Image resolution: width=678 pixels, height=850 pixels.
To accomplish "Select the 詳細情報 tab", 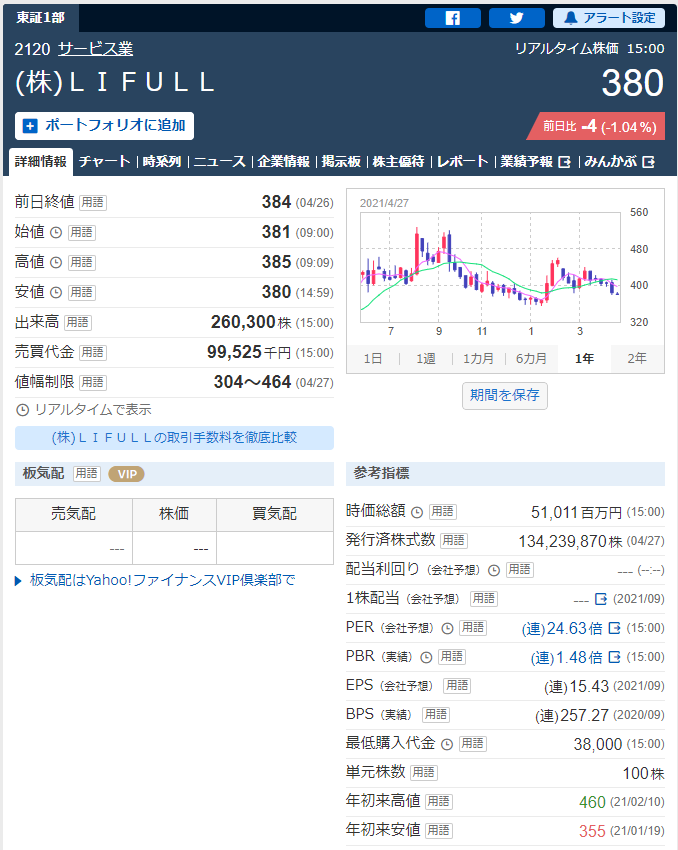I will point(41,162).
